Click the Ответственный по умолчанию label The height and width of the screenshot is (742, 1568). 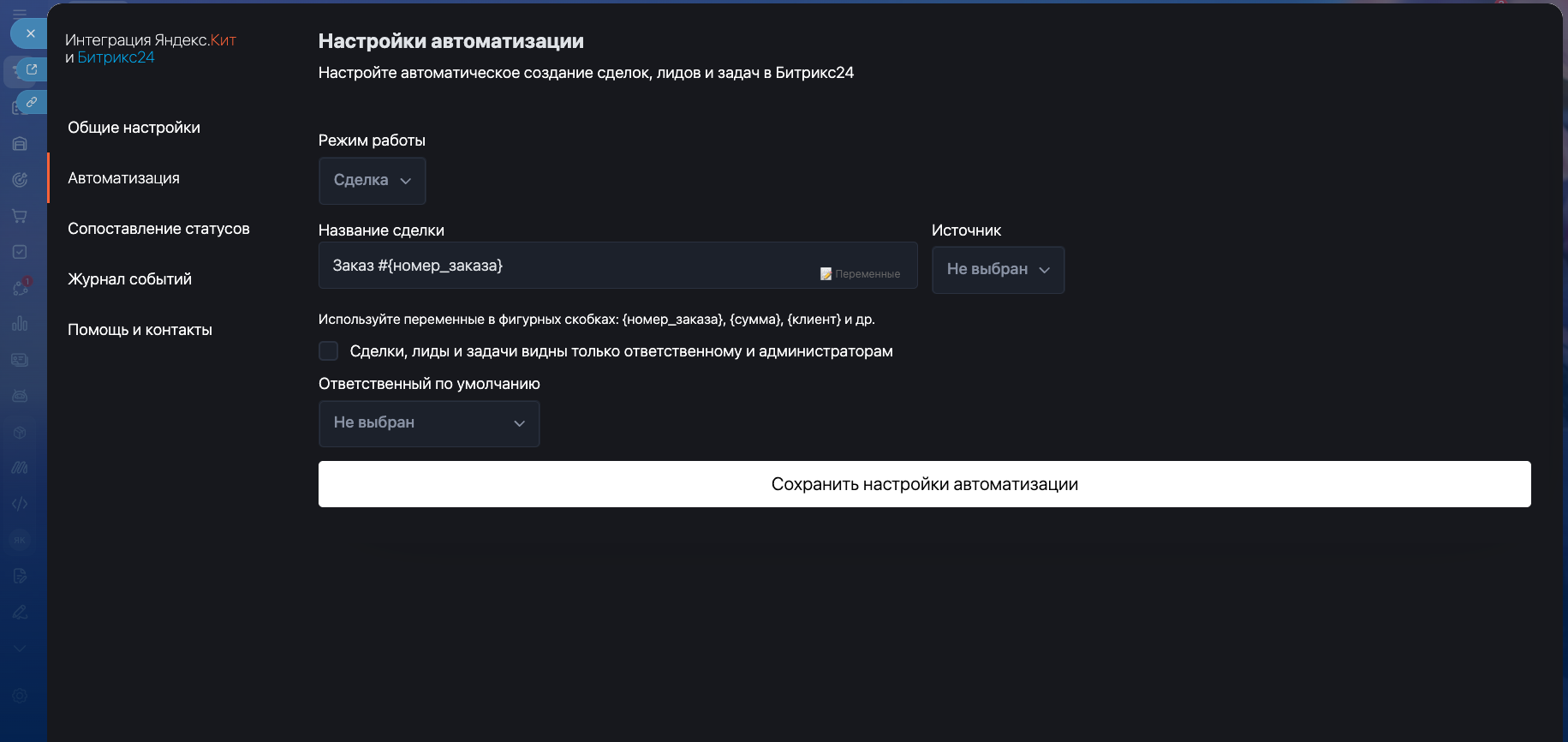pyautogui.click(x=429, y=384)
